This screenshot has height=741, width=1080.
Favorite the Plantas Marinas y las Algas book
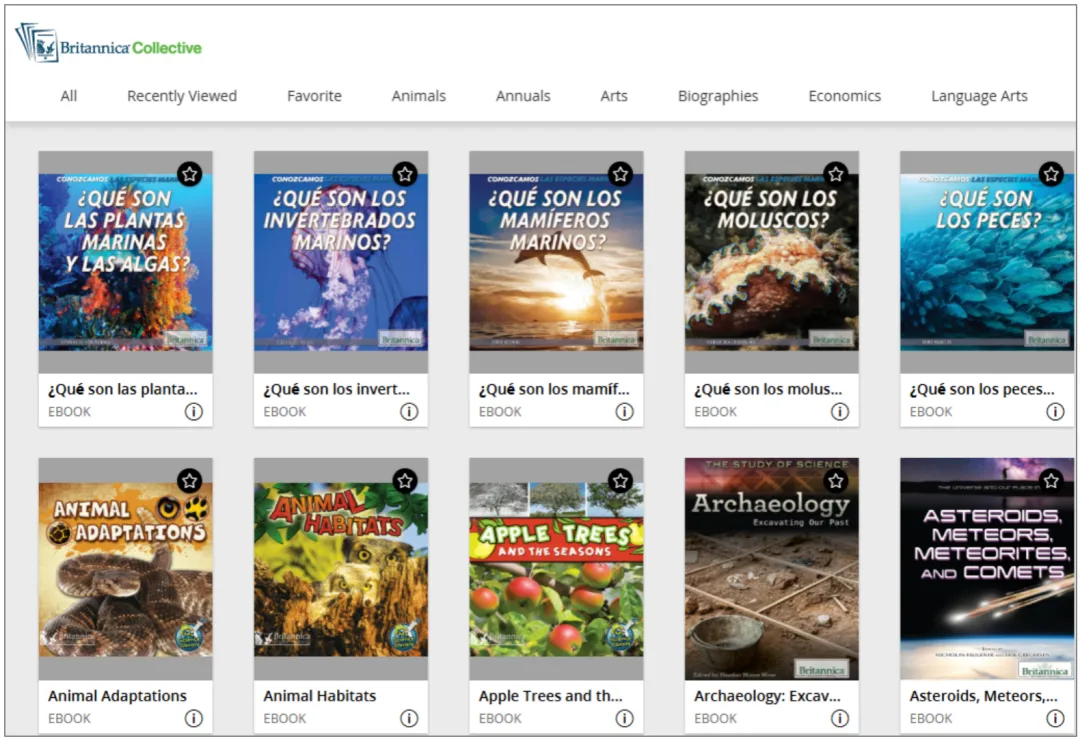tap(189, 174)
